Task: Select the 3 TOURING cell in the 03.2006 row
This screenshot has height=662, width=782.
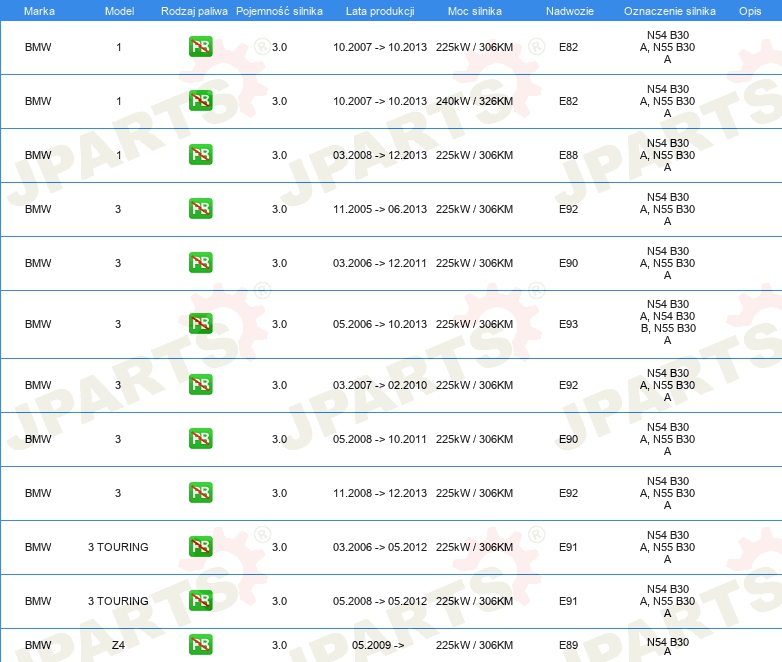Action: click(118, 547)
